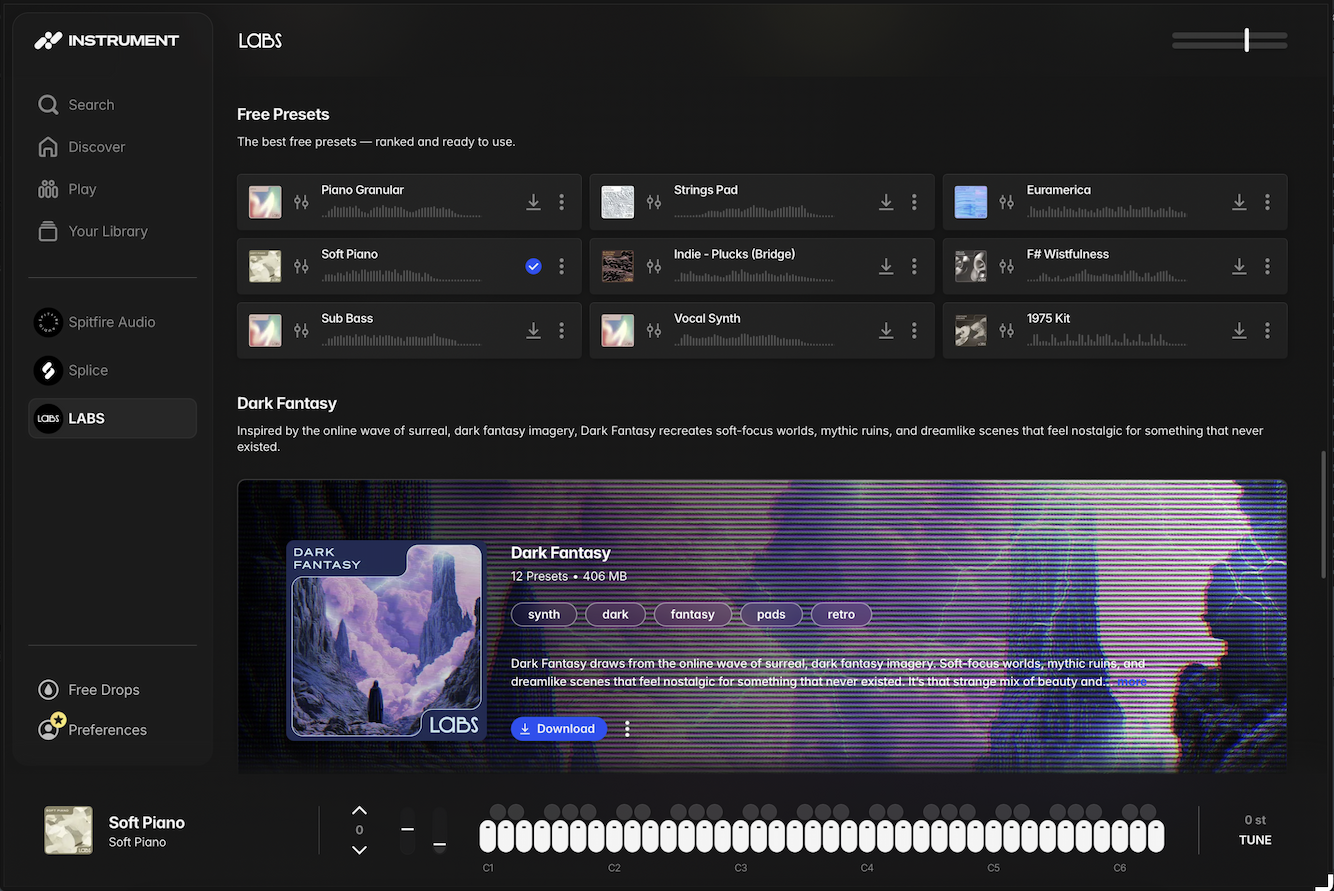Download the Vocal Synth preset
The height and width of the screenshot is (891, 1334).
(886, 330)
